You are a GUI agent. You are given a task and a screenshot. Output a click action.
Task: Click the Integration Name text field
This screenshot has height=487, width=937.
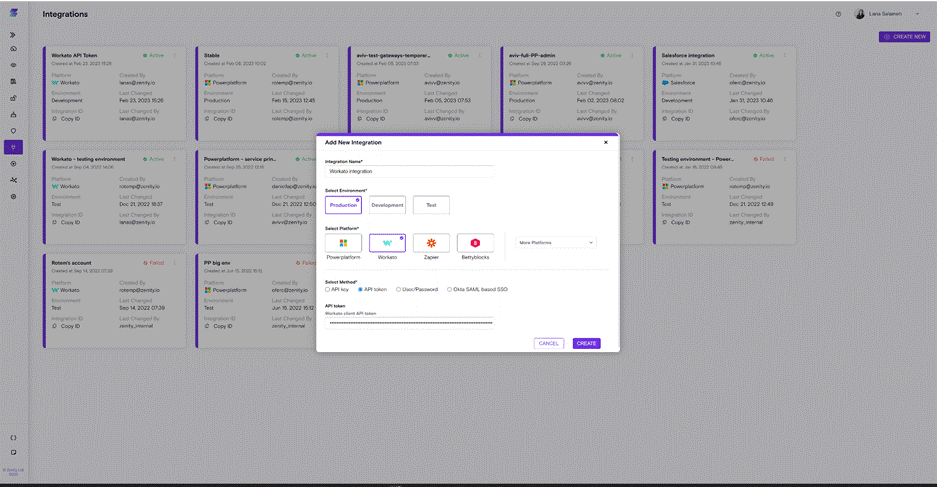point(409,171)
